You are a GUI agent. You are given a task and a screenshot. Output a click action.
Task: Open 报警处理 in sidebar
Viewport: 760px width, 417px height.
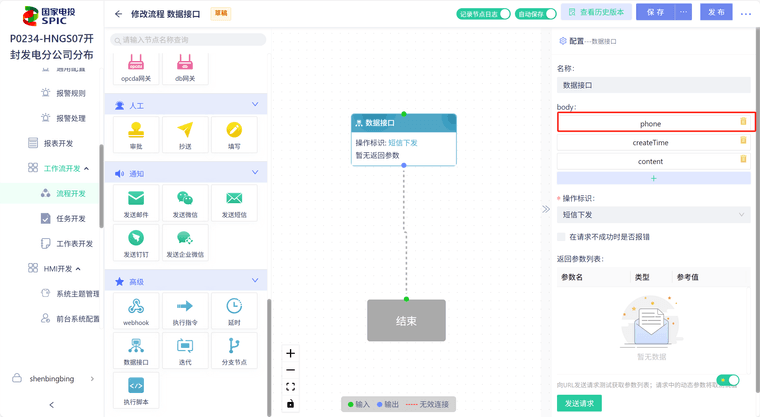pyautogui.click(x=71, y=118)
